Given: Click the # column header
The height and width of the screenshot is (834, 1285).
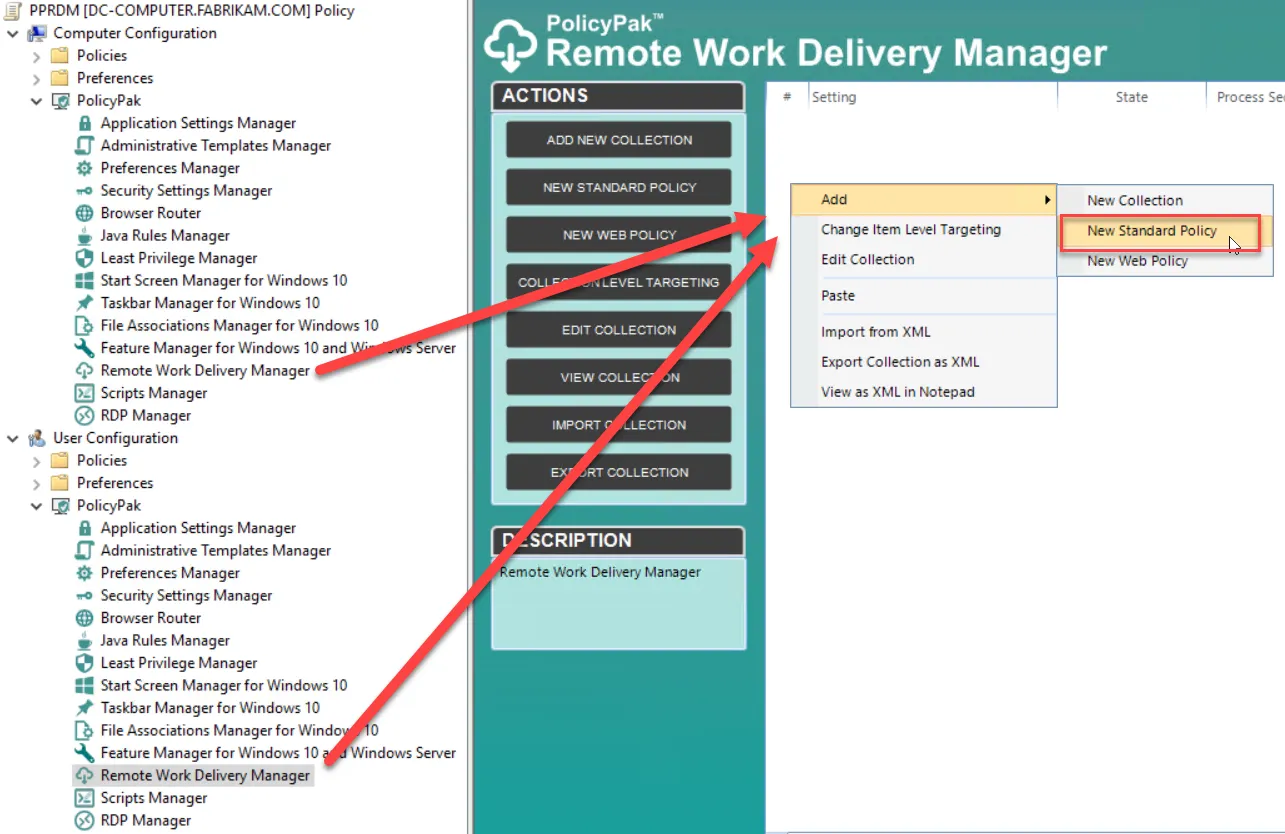Looking at the screenshot, I should [x=787, y=97].
